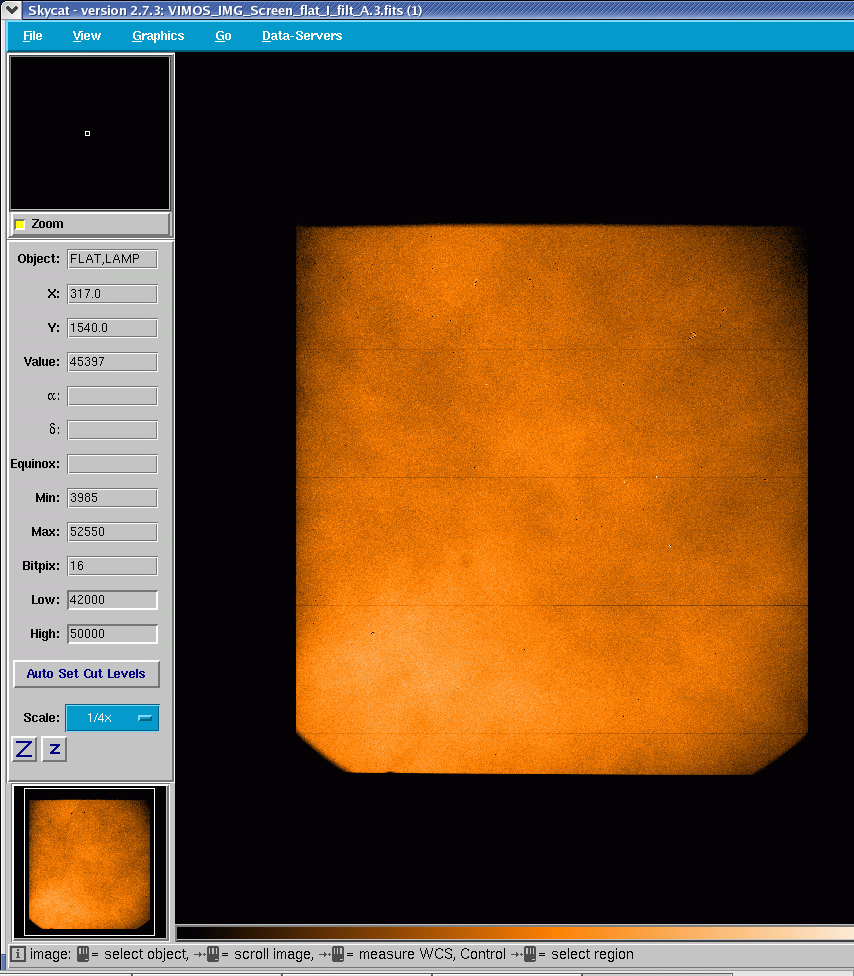Click the alpha (α) coordinate field
854x976 pixels.
(x=113, y=396)
